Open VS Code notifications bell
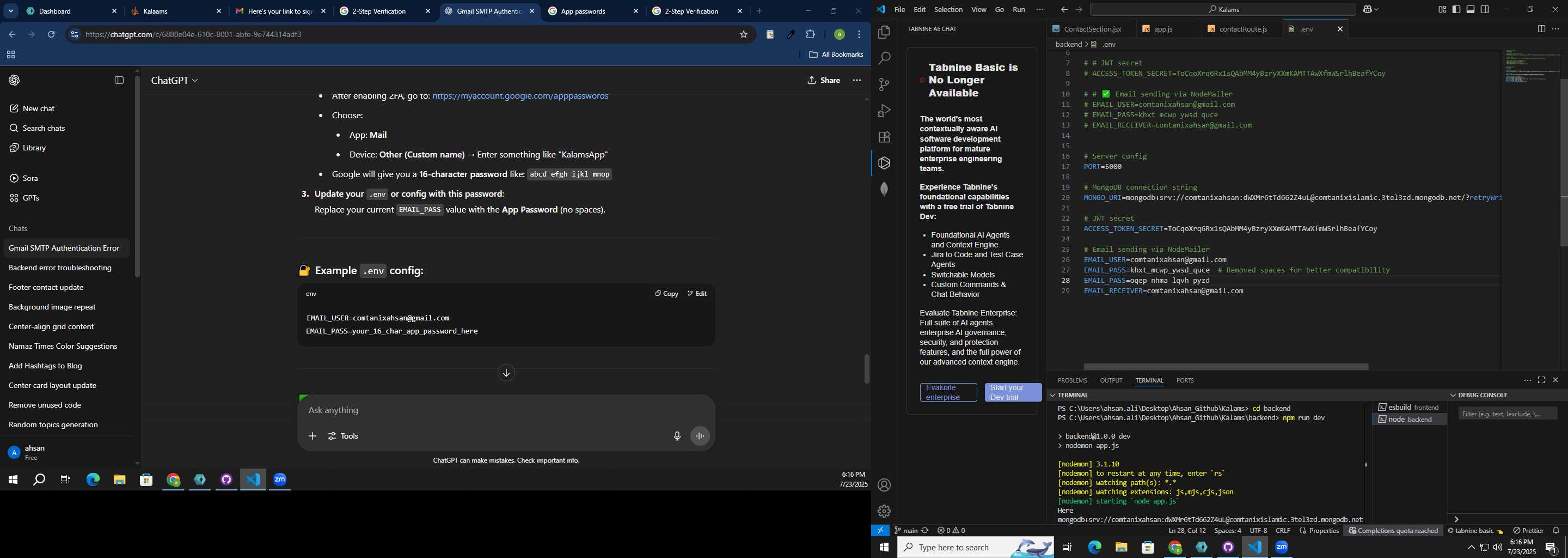This screenshot has height=558, width=1568. pyautogui.click(x=1556, y=531)
